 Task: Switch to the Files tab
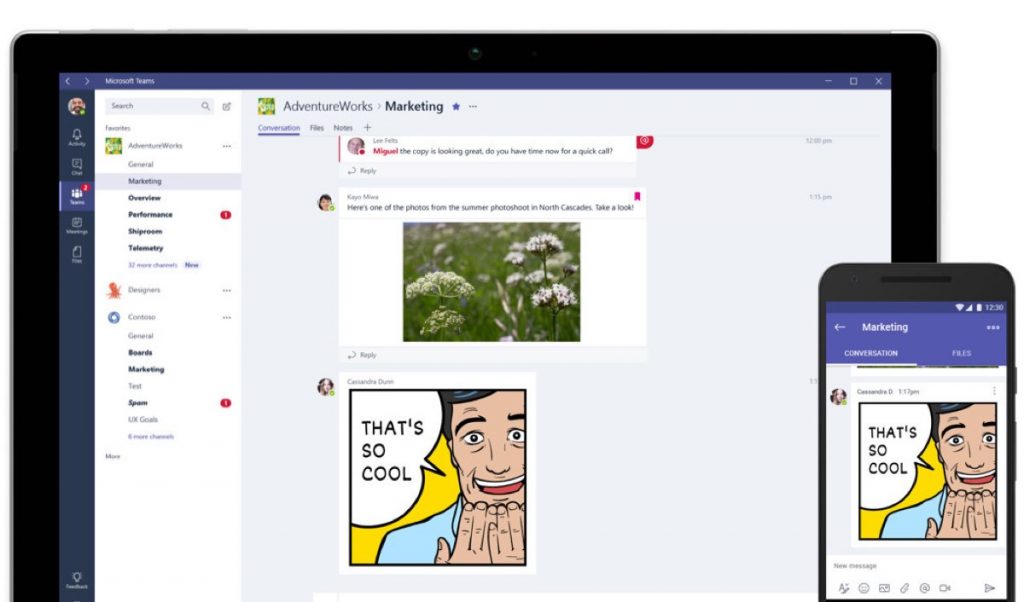317,128
